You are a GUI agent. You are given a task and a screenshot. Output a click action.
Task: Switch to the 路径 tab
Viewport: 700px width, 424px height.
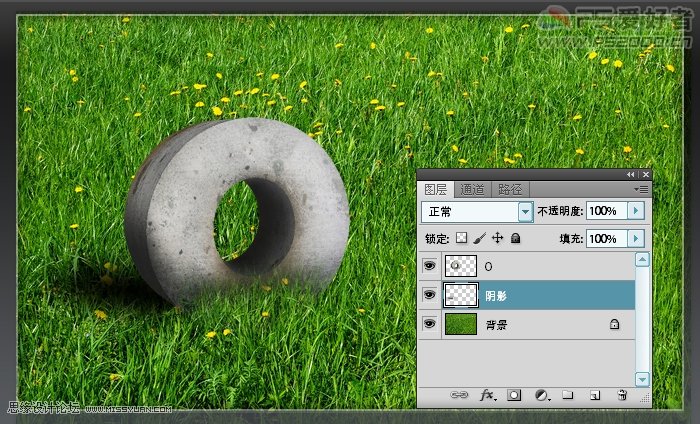pos(510,190)
